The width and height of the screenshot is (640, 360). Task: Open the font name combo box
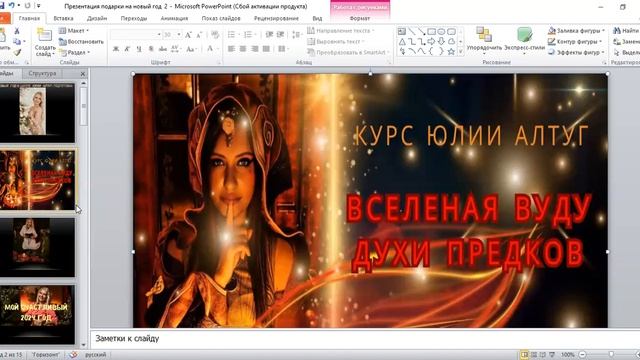coord(136,35)
